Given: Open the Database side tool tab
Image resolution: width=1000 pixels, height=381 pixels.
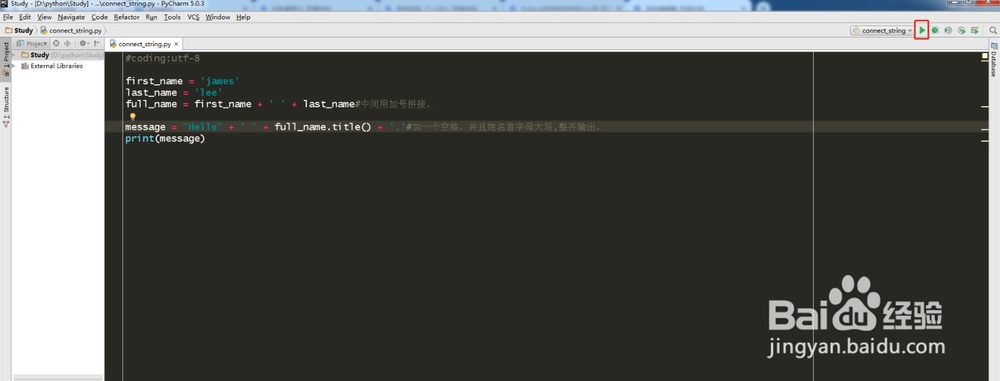Looking at the screenshot, I should 994,61.
